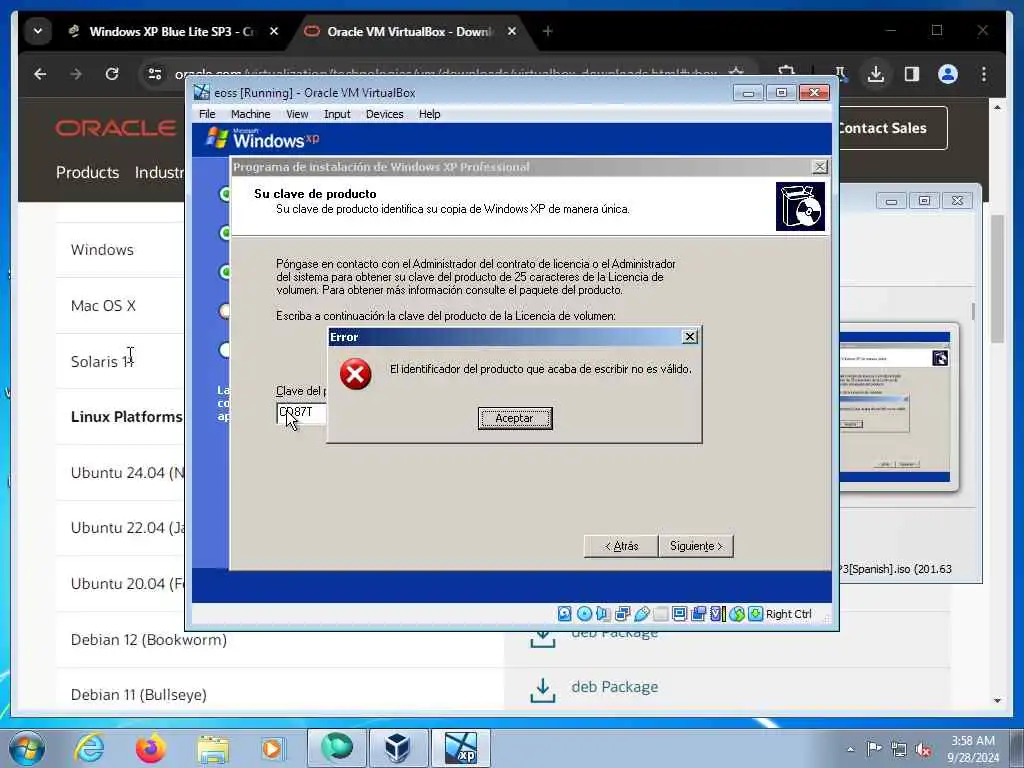This screenshot has width=1024, height=768.
Task: Select Mac OS X platform entry
Action: pyautogui.click(x=103, y=306)
